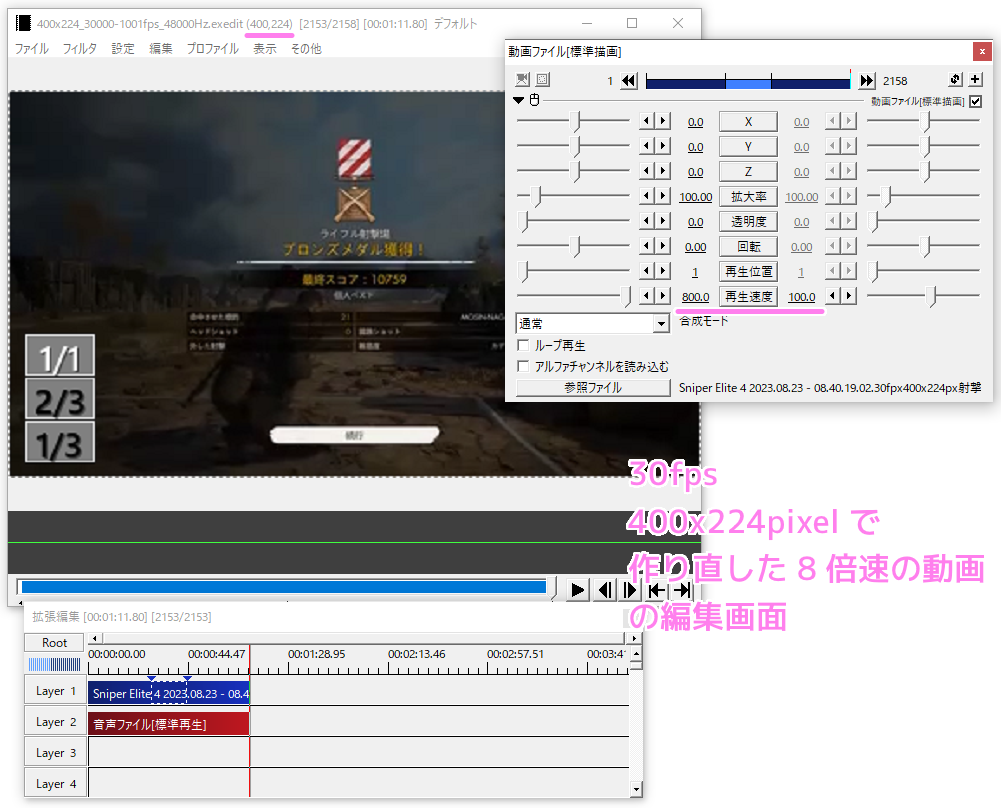Step one frame back with the frame-back icon
The width and height of the screenshot is (1001, 808).
605,590
